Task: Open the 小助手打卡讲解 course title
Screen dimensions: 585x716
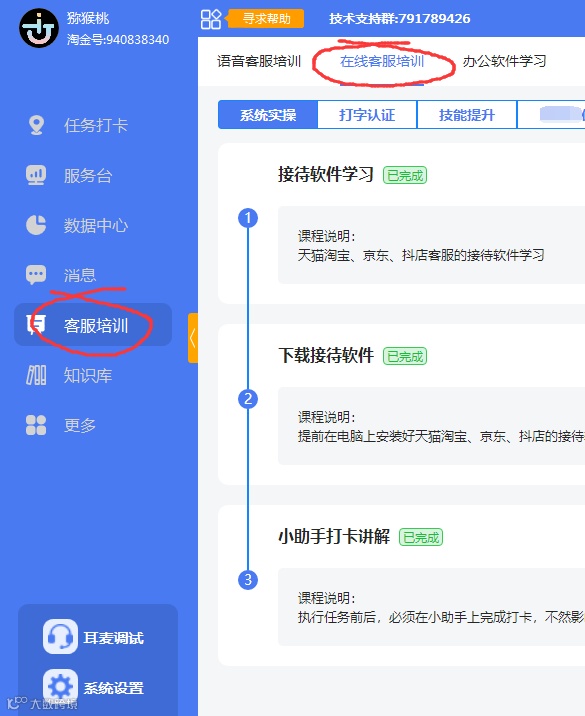Action: click(x=334, y=536)
